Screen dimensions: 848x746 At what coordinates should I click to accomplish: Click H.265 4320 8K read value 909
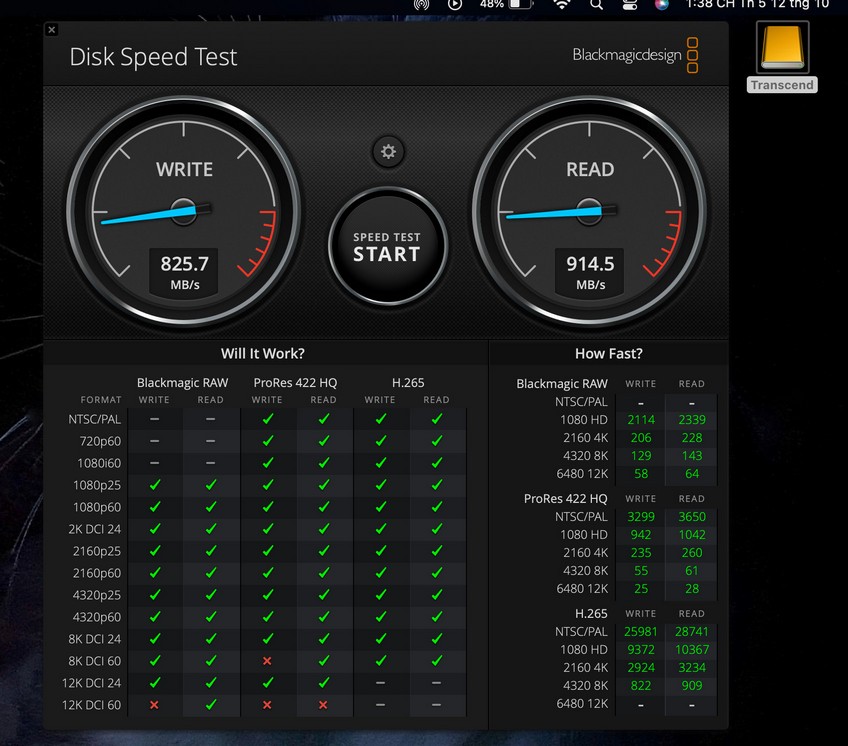692,686
